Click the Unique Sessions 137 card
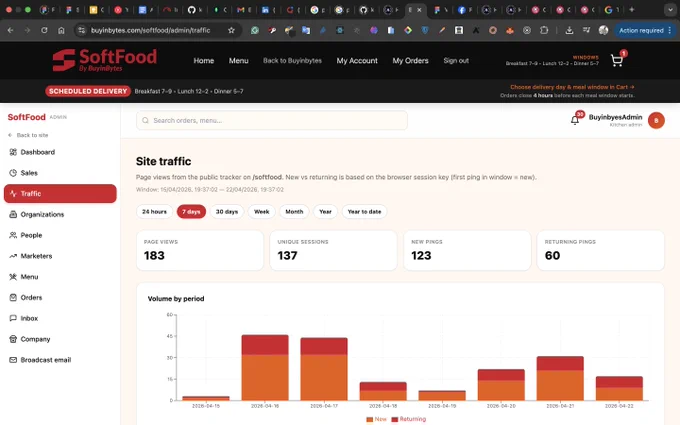Image resolution: width=680 pixels, height=425 pixels. pyautogui.click(x=333, y=250)
